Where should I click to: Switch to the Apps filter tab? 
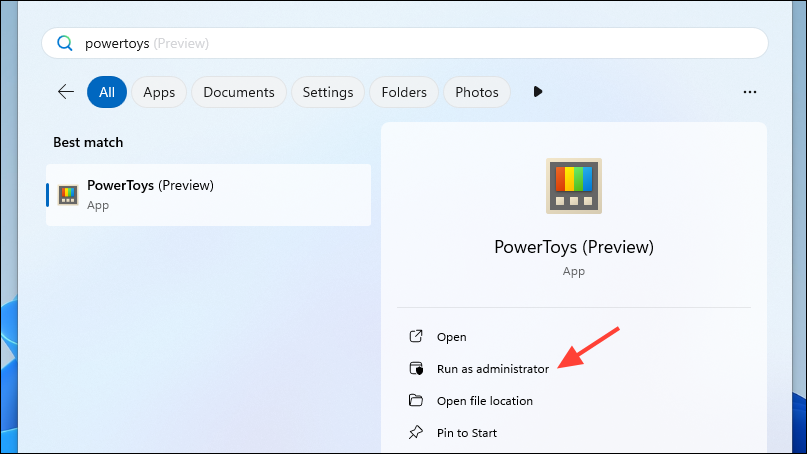tap(159, 92)
